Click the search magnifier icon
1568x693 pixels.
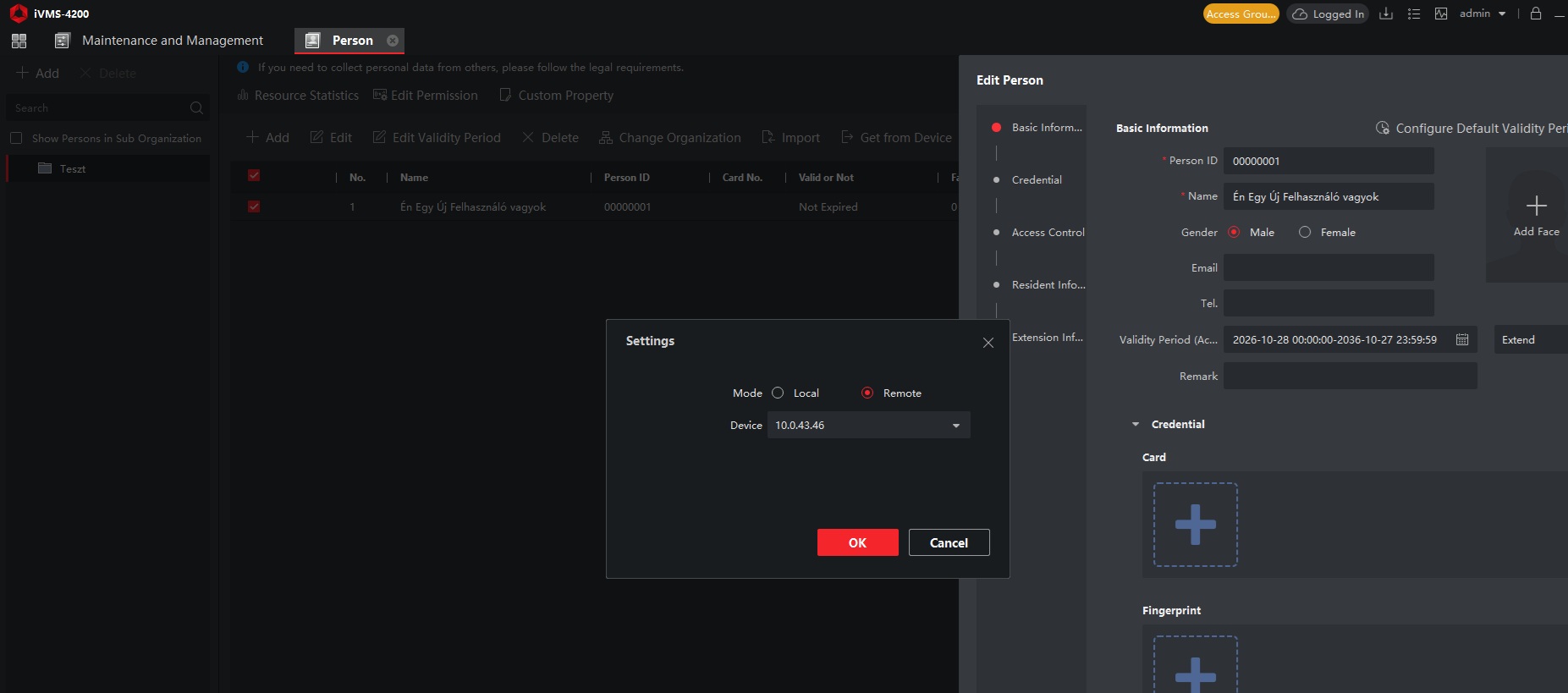[196, 108]
